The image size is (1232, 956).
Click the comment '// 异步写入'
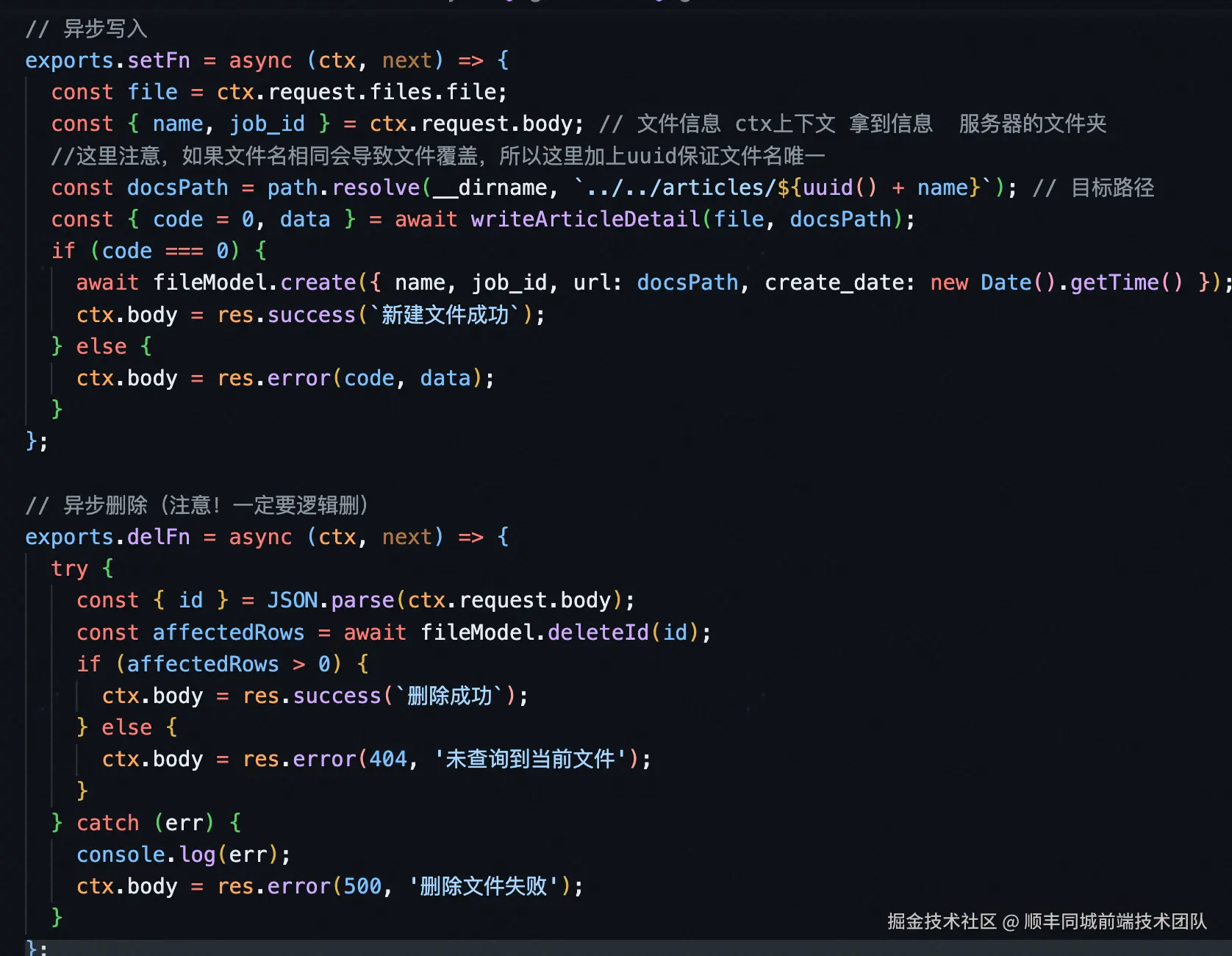87,29
